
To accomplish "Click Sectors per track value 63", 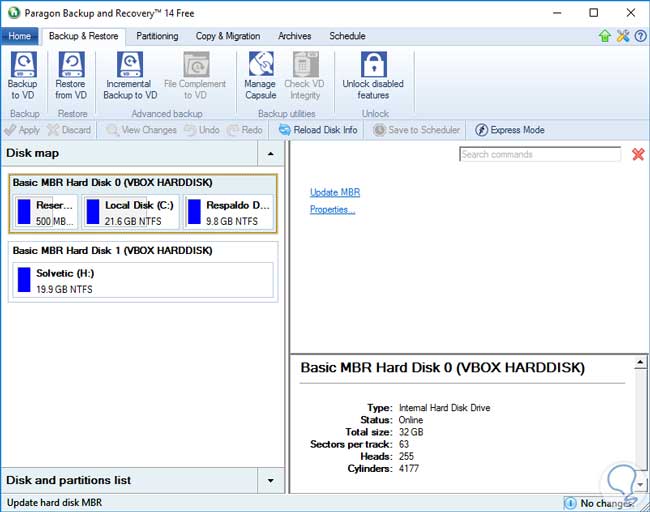I will 404,444.
